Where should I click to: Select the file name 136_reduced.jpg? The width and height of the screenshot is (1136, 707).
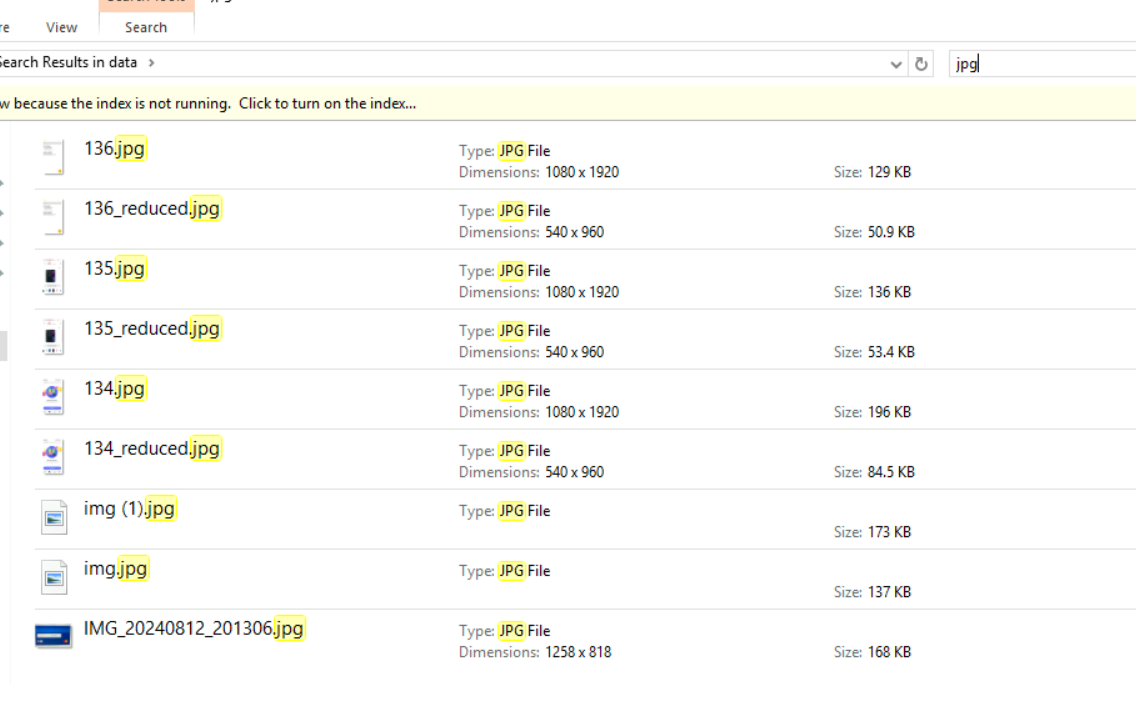(x=152, y=208)
